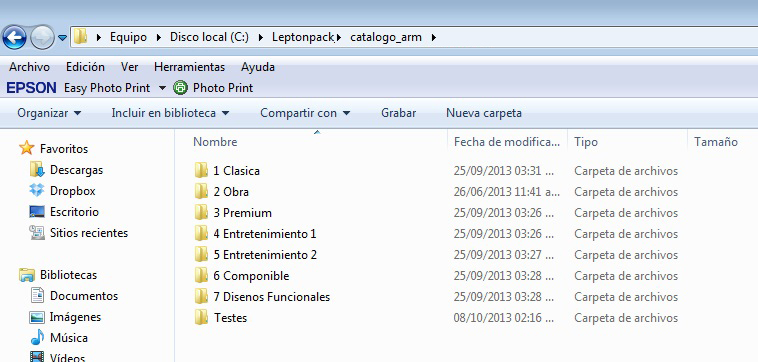The image size is (758, 362).
Task: Open the recent locations dropdown arrow
Action: [62, 38]
